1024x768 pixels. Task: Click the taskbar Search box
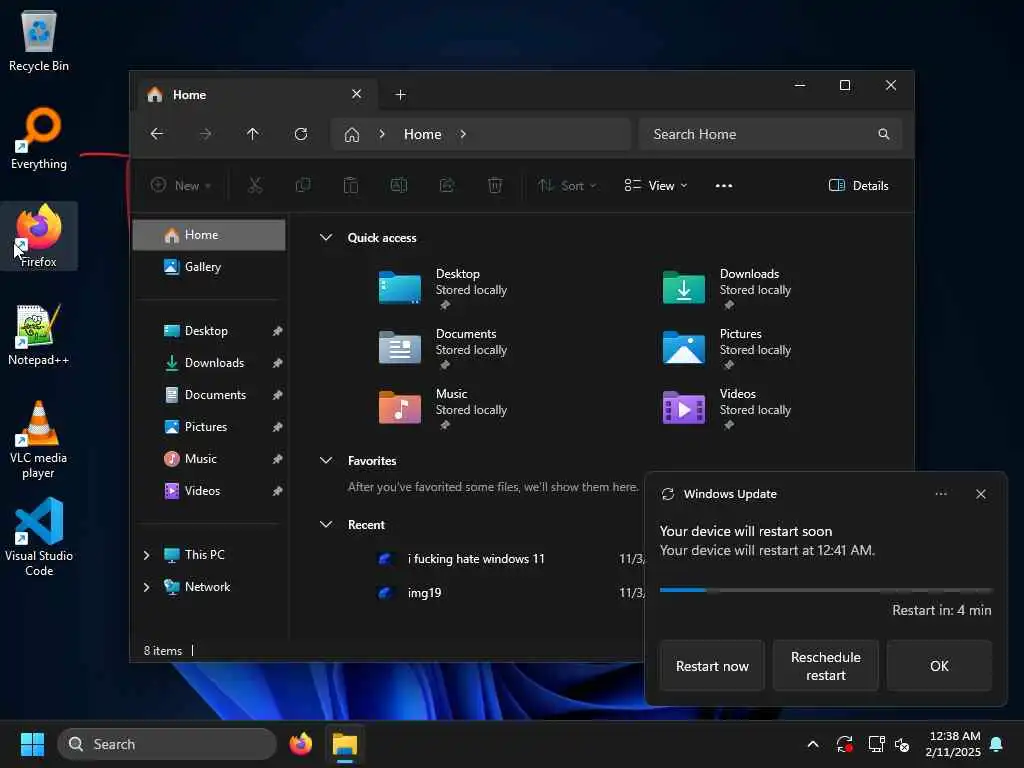coord(167,744)
